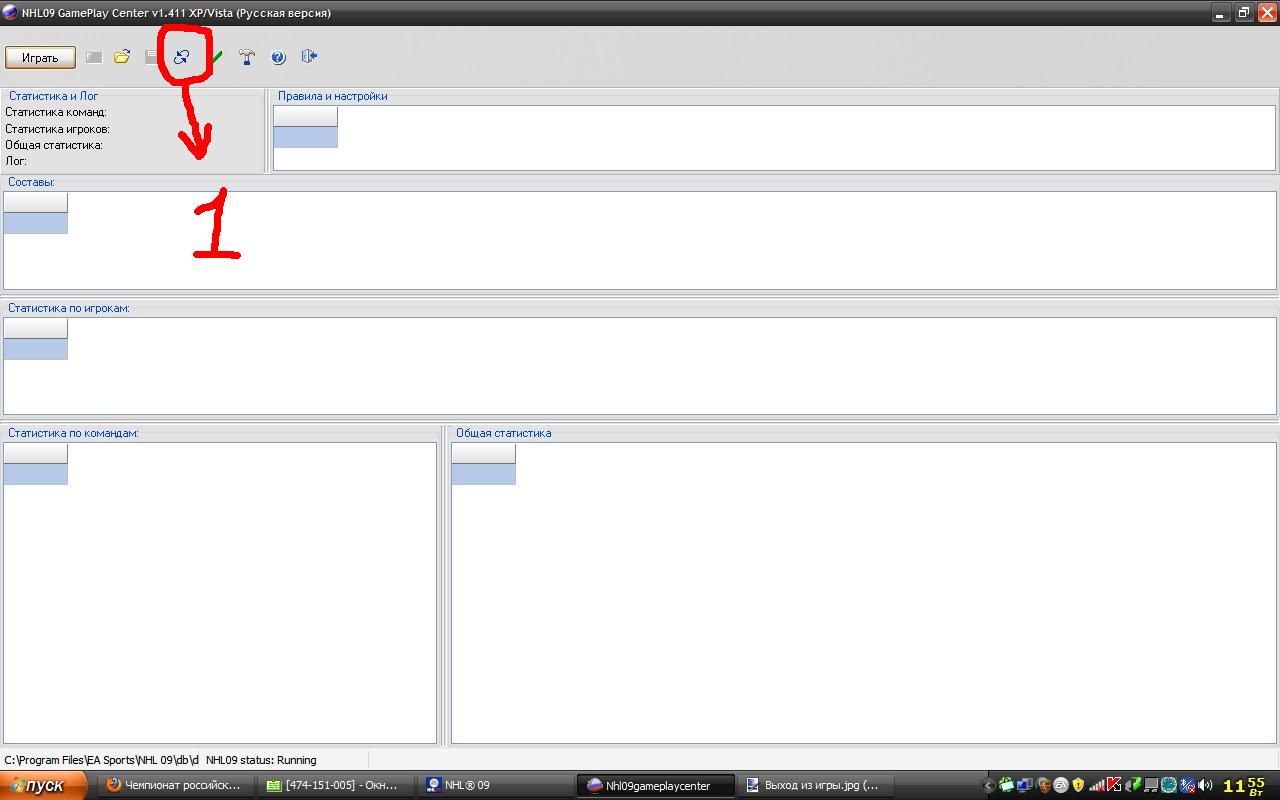Click the Лог: label
The width and height of the screenshot is (1280, 800).
pyautogui.click(x=16, y=161)
